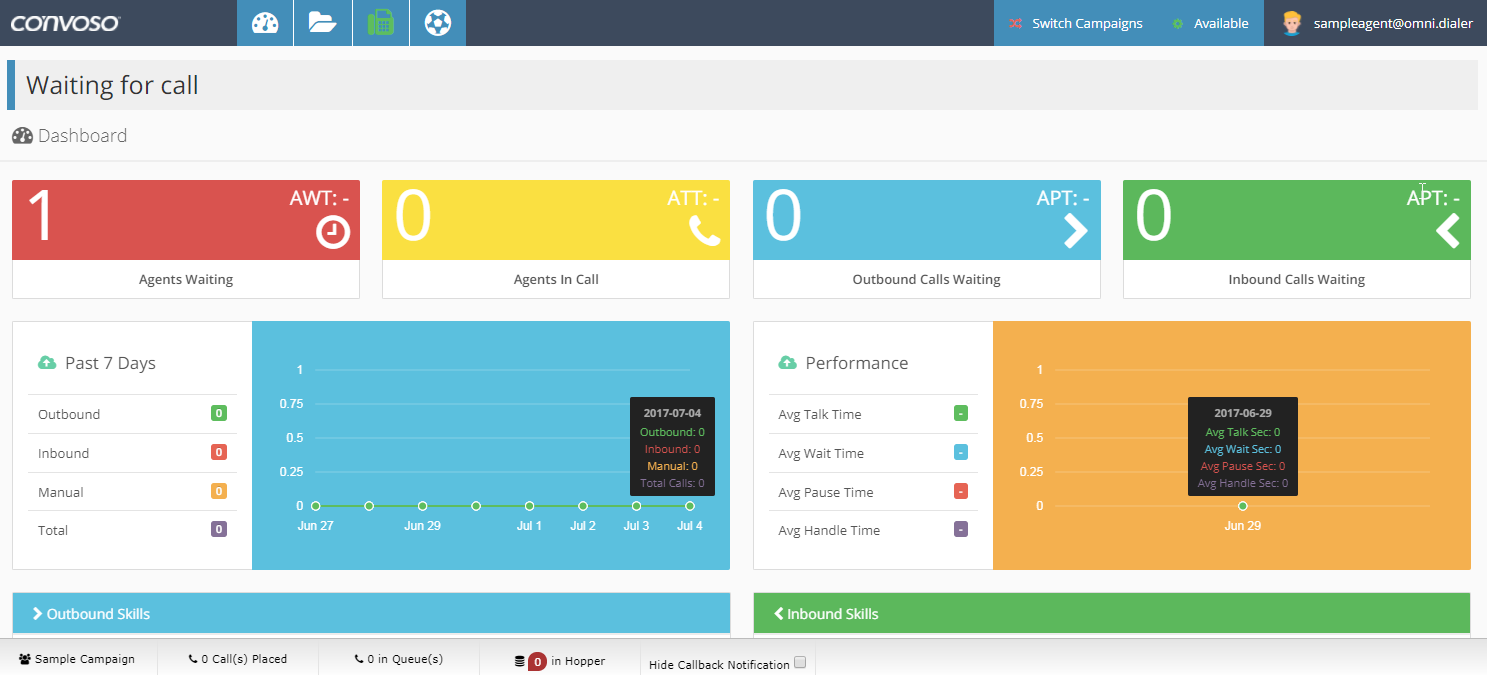This screenshot has height=675, width=1487.
Task: Click the Convoso logo
Action: pyautogui.click(x=65, y=23)
